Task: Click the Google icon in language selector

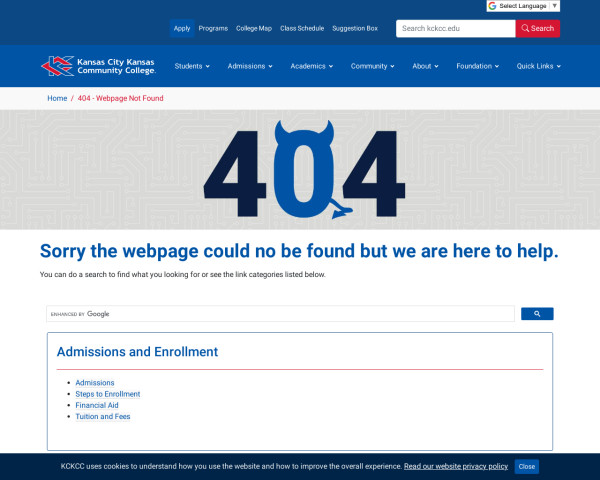Action: (x=492, y=6)
